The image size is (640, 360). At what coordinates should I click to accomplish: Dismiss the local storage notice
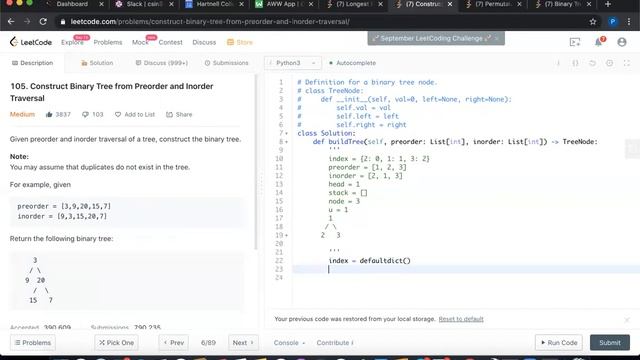click(x=627, y=320)
